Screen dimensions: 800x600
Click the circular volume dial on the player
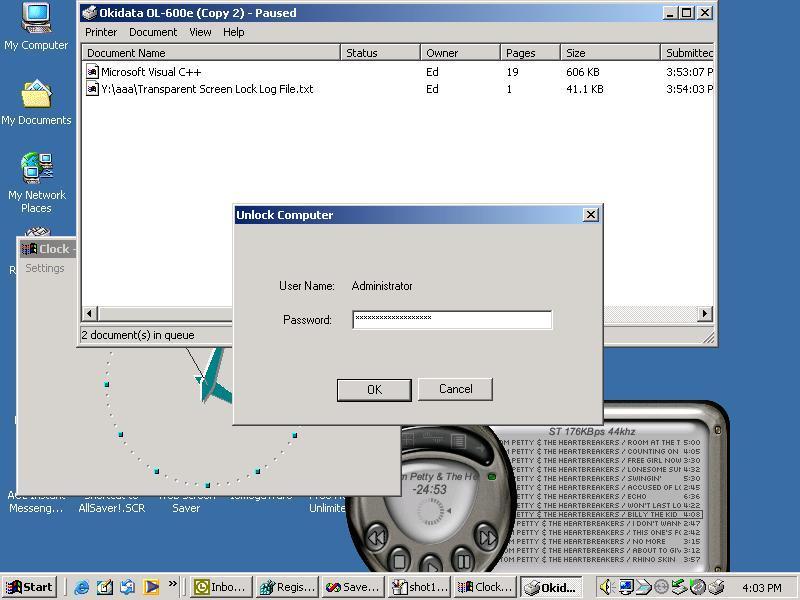[431, 511]
